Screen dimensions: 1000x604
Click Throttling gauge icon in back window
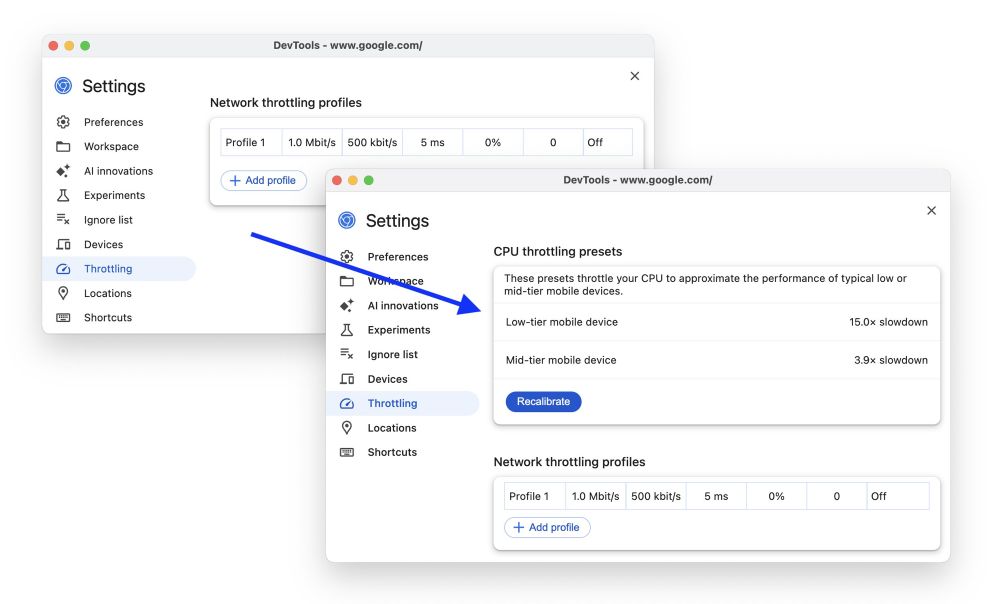(63, 269)
